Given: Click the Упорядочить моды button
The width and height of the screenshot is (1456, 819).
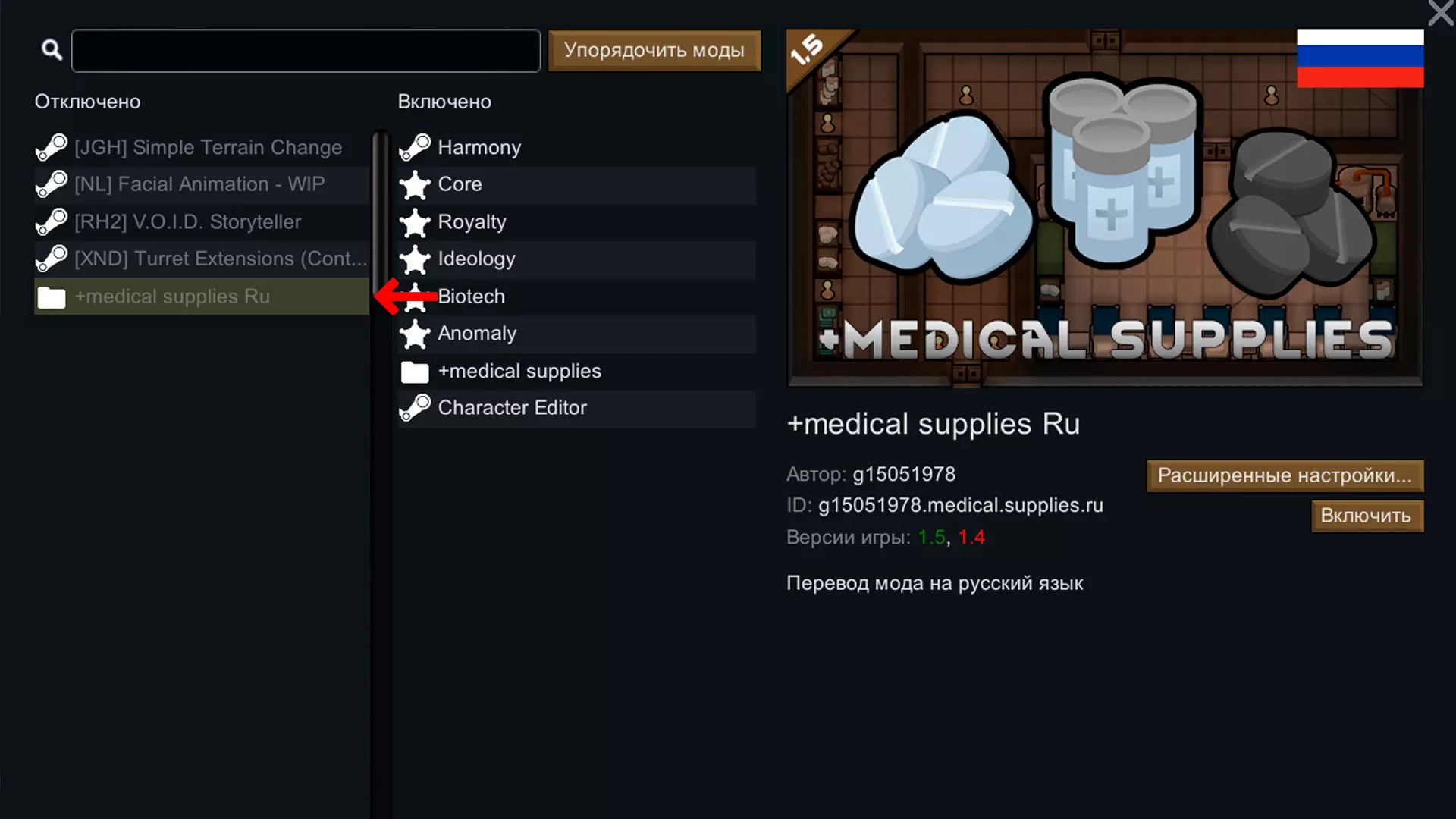Looking at the screenshot, I should click(x=654, y=50).
